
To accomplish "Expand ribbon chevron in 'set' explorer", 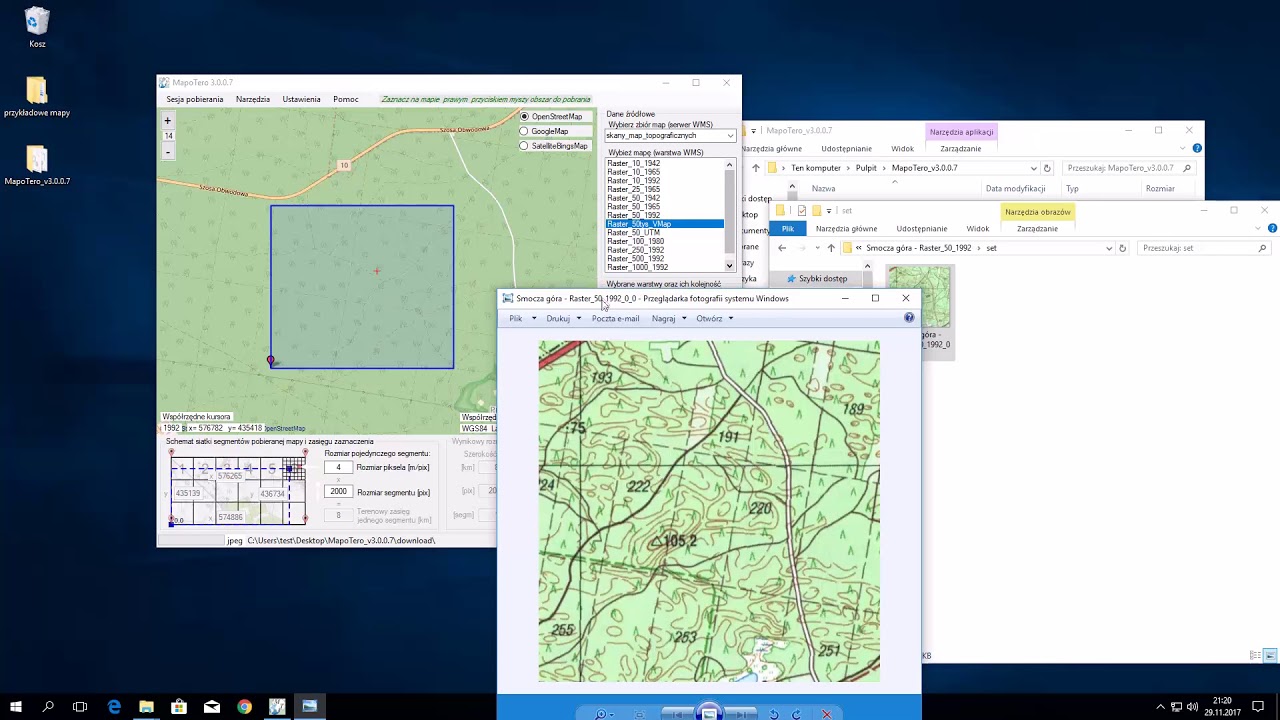I will 1258,229.
